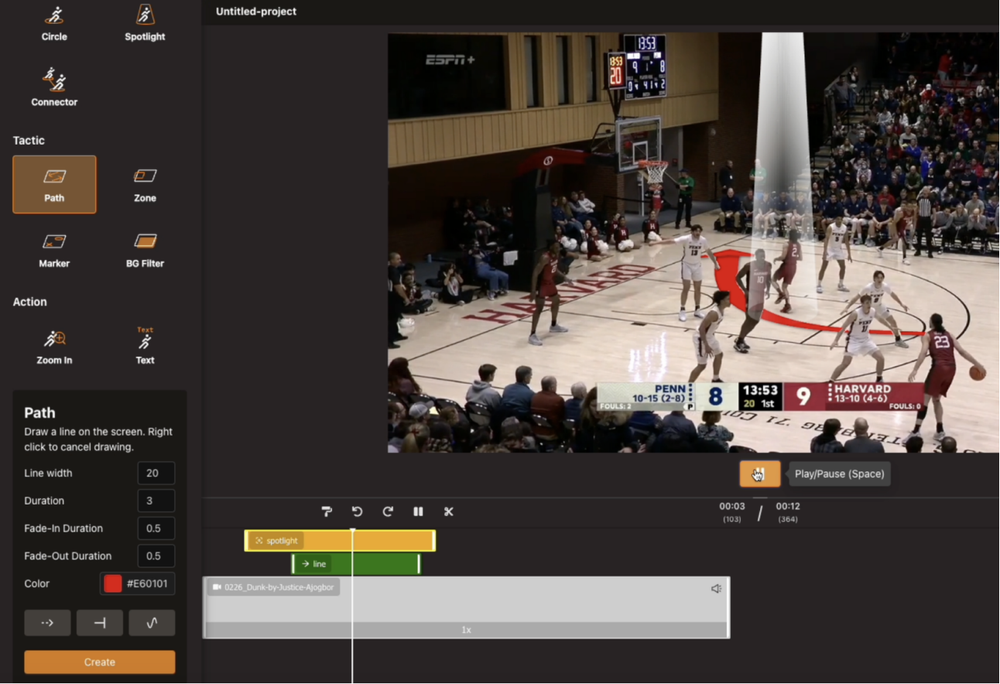Click the 1x speed bar
Image resolution: width=1000 pixels, height=684 pixels.
click(466, 630)
